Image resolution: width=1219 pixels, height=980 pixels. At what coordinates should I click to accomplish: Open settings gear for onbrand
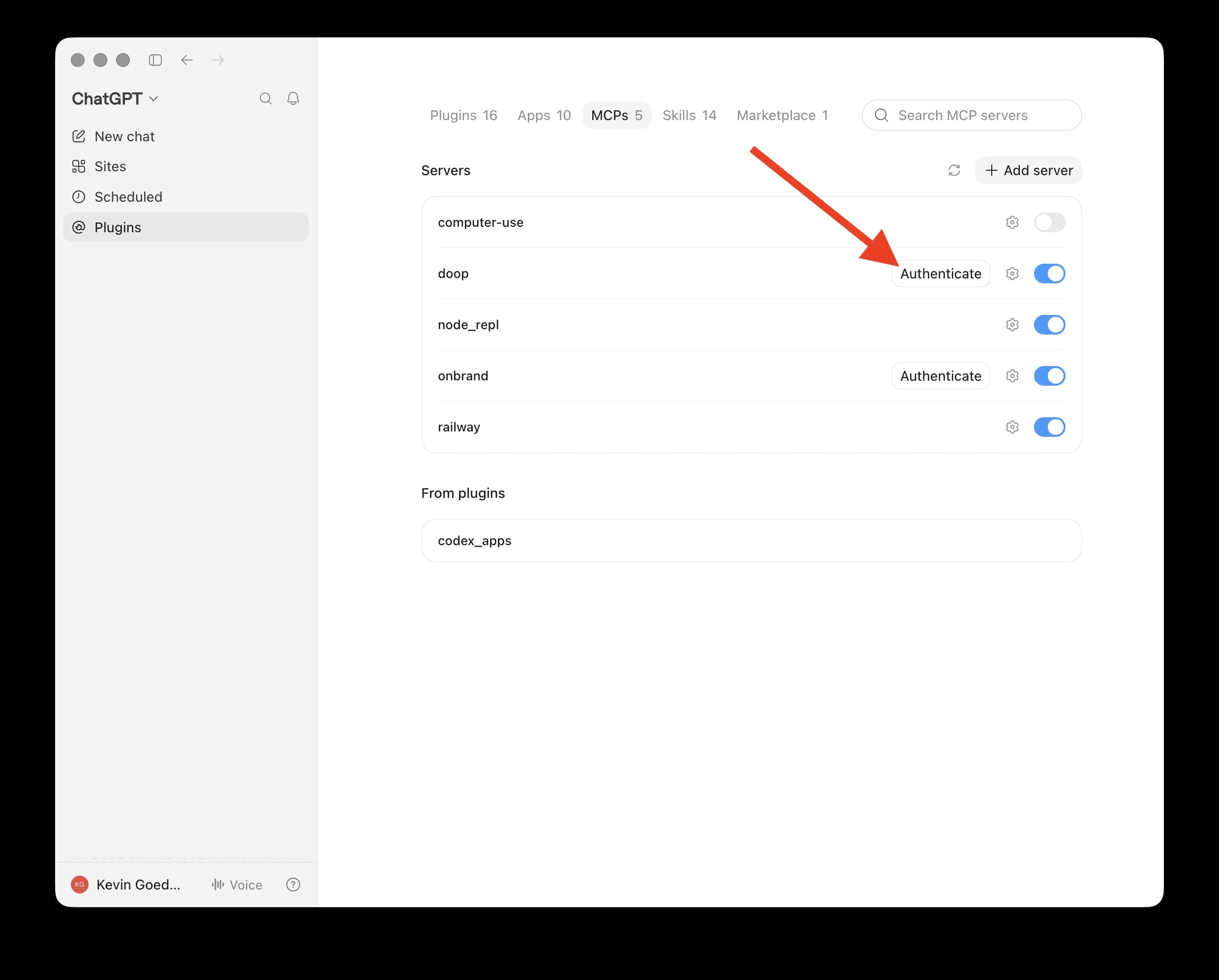(1012, 376)
